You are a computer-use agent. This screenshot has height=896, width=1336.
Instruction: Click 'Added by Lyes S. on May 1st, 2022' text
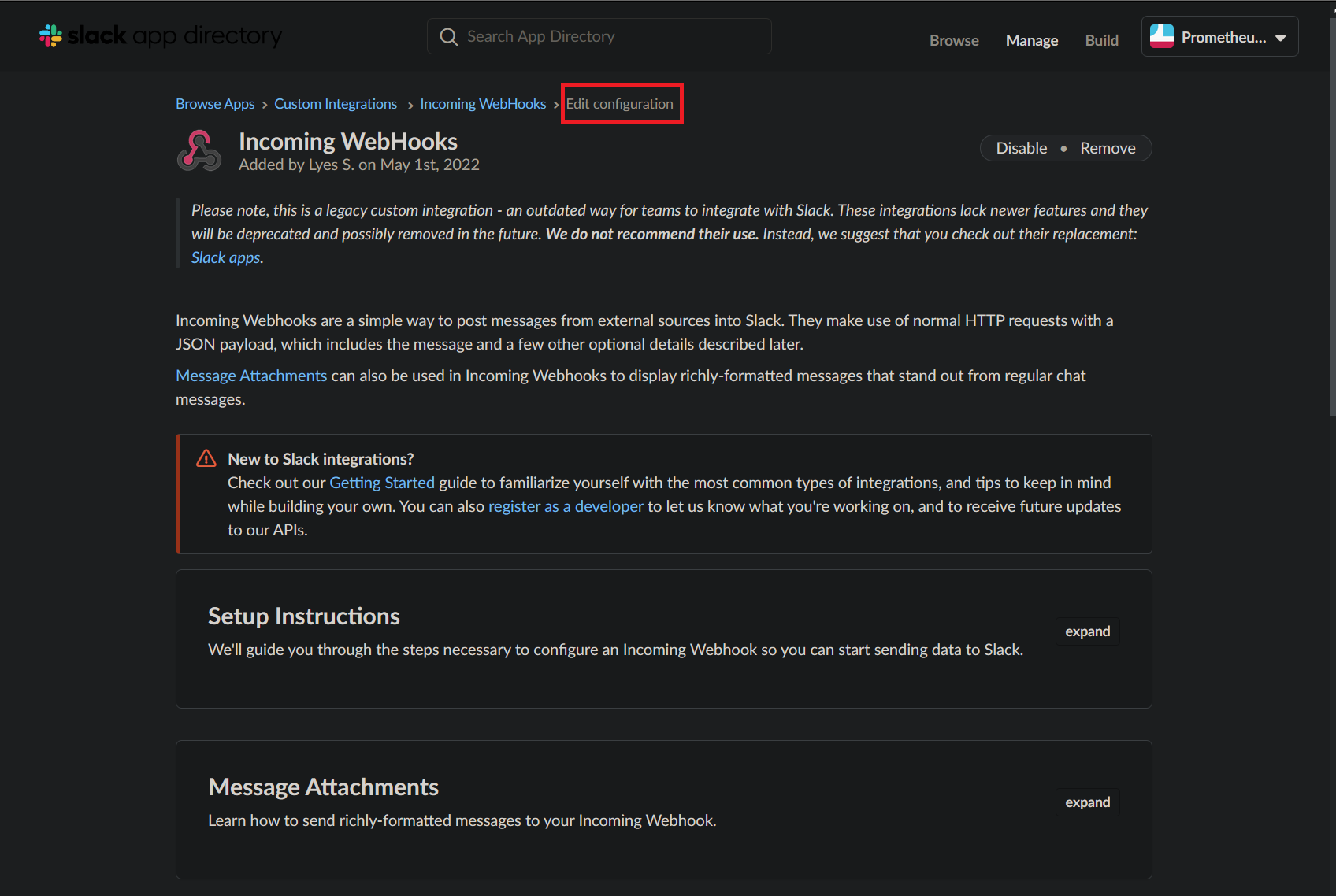click(359, 165)
